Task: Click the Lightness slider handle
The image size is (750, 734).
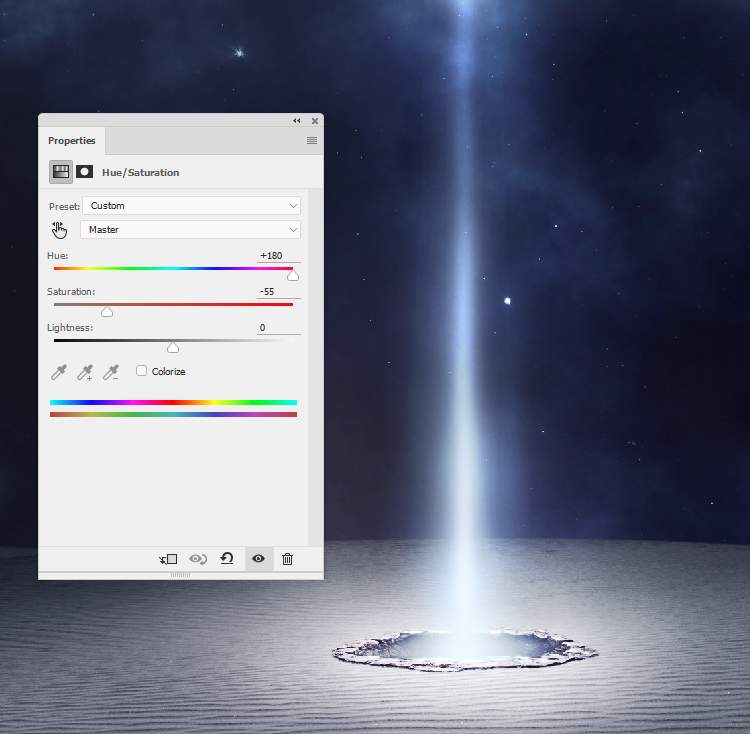Action: pos(173,348)
